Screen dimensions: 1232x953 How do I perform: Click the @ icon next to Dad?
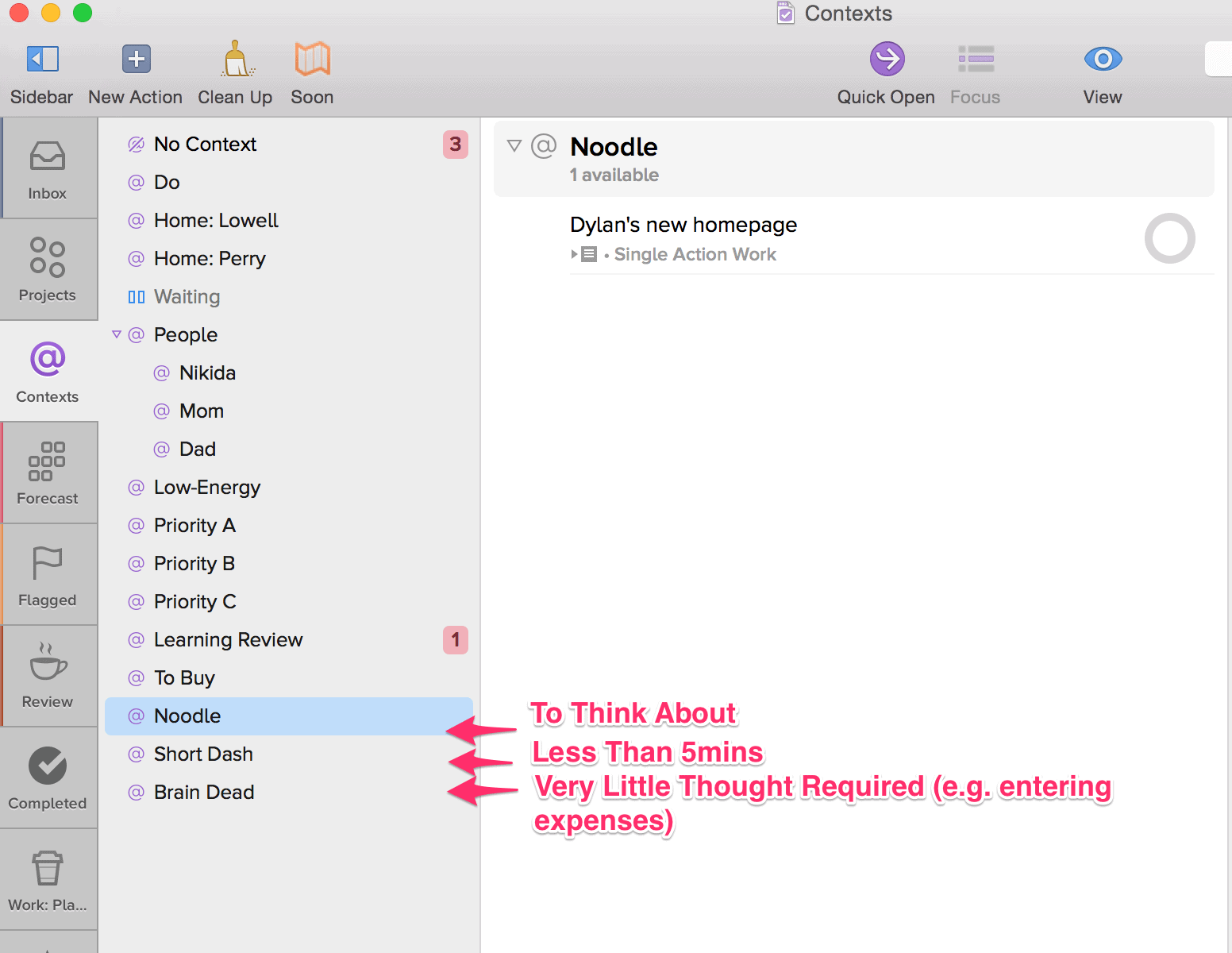162,449
